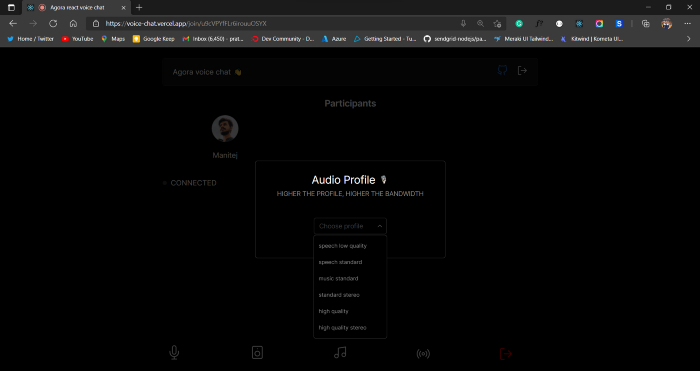Close the Agora react voice chat tab
Screen dimensions: 700x371
pyautogui.click(x=123, y=8)
